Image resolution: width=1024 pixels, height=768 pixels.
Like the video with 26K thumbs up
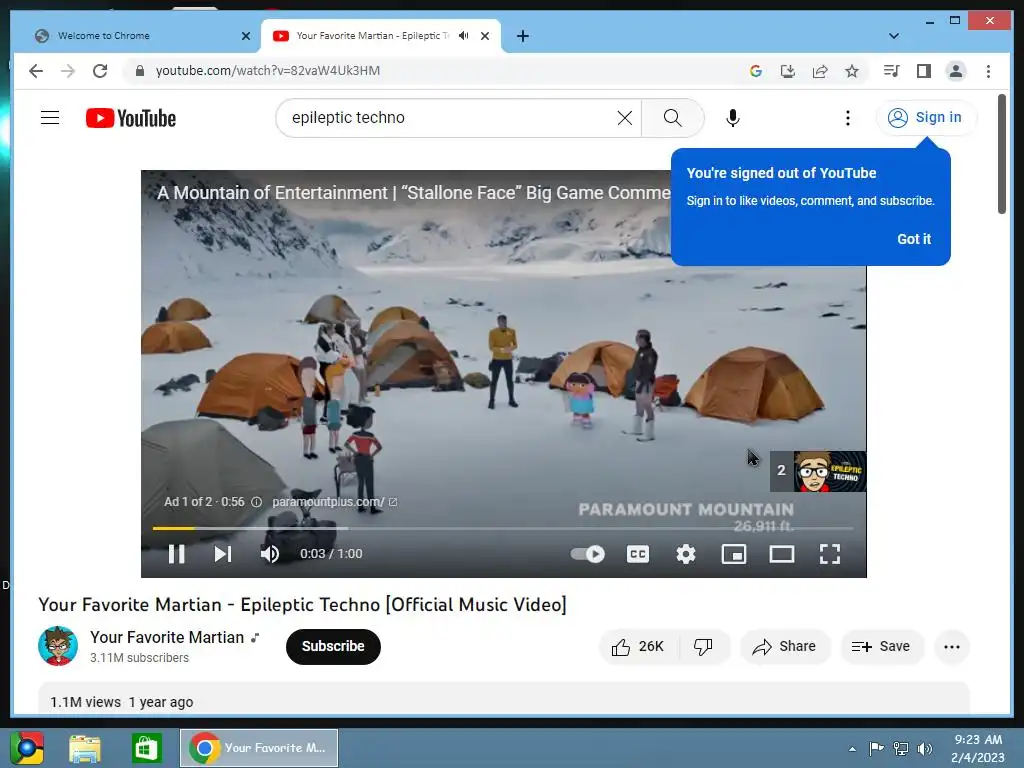click(638, 647)
